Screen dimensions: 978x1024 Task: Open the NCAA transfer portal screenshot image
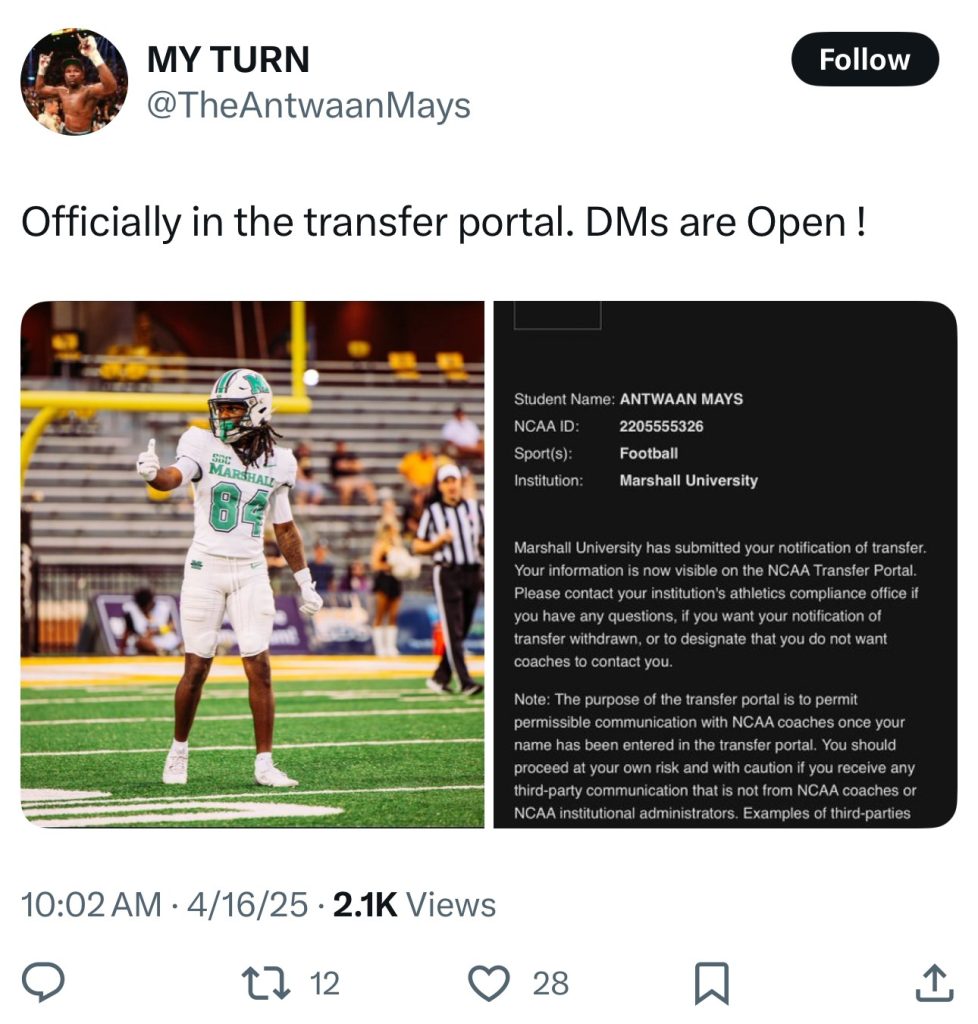(x=725, y=564)
